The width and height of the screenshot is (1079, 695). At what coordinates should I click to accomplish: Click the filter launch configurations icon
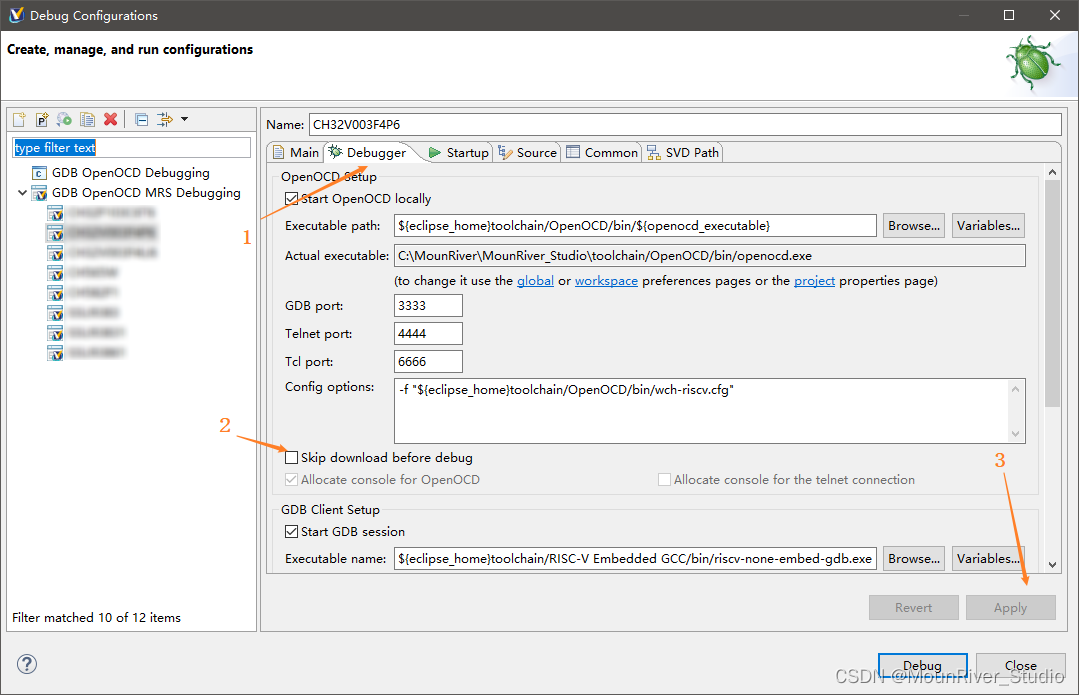coord(165,120)
